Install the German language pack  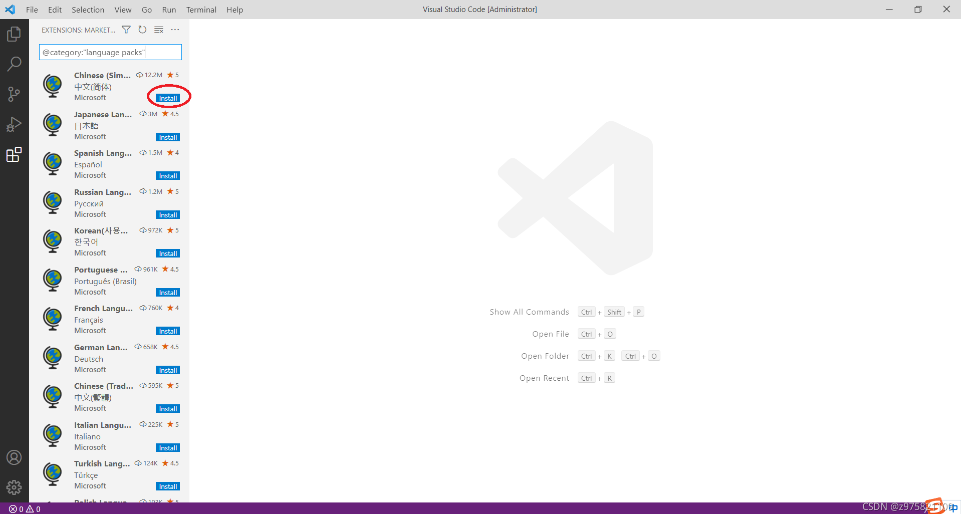(x=168, y=370)
